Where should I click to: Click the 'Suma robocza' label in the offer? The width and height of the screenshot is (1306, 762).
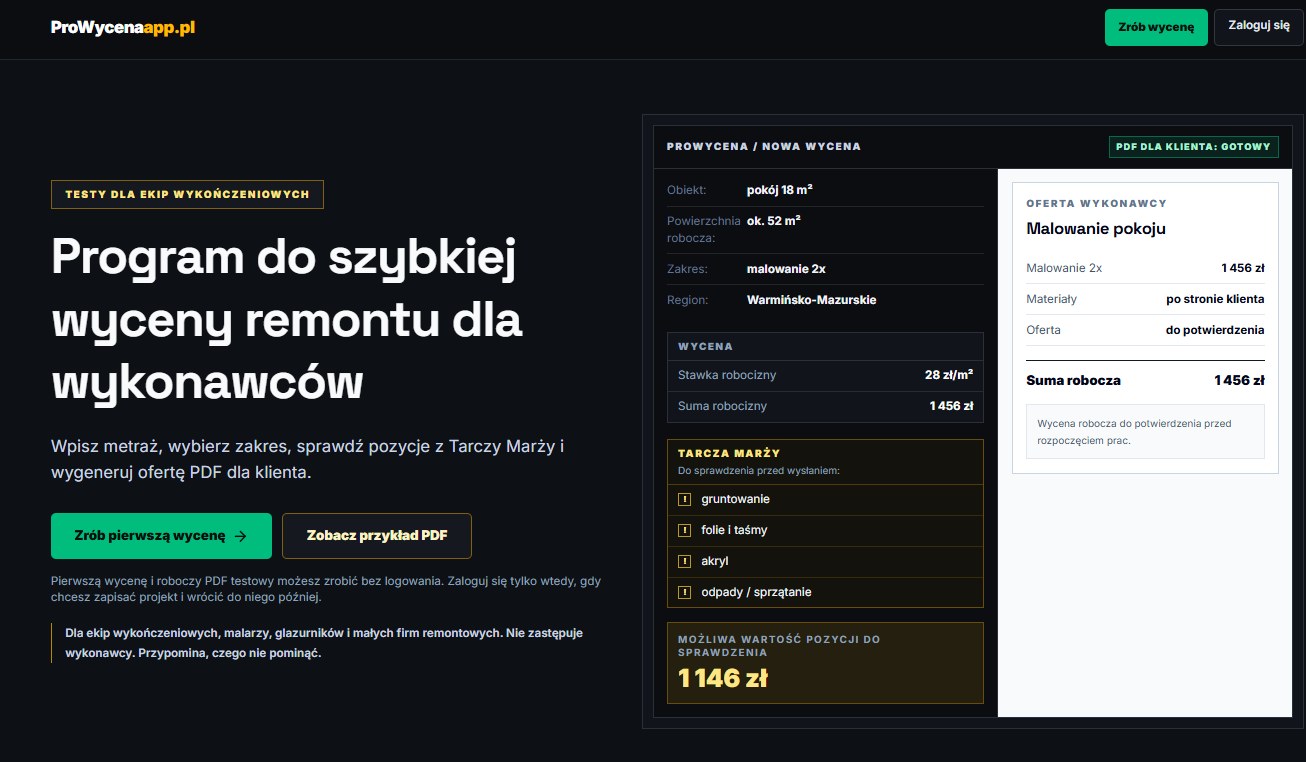coord(1073,380)
